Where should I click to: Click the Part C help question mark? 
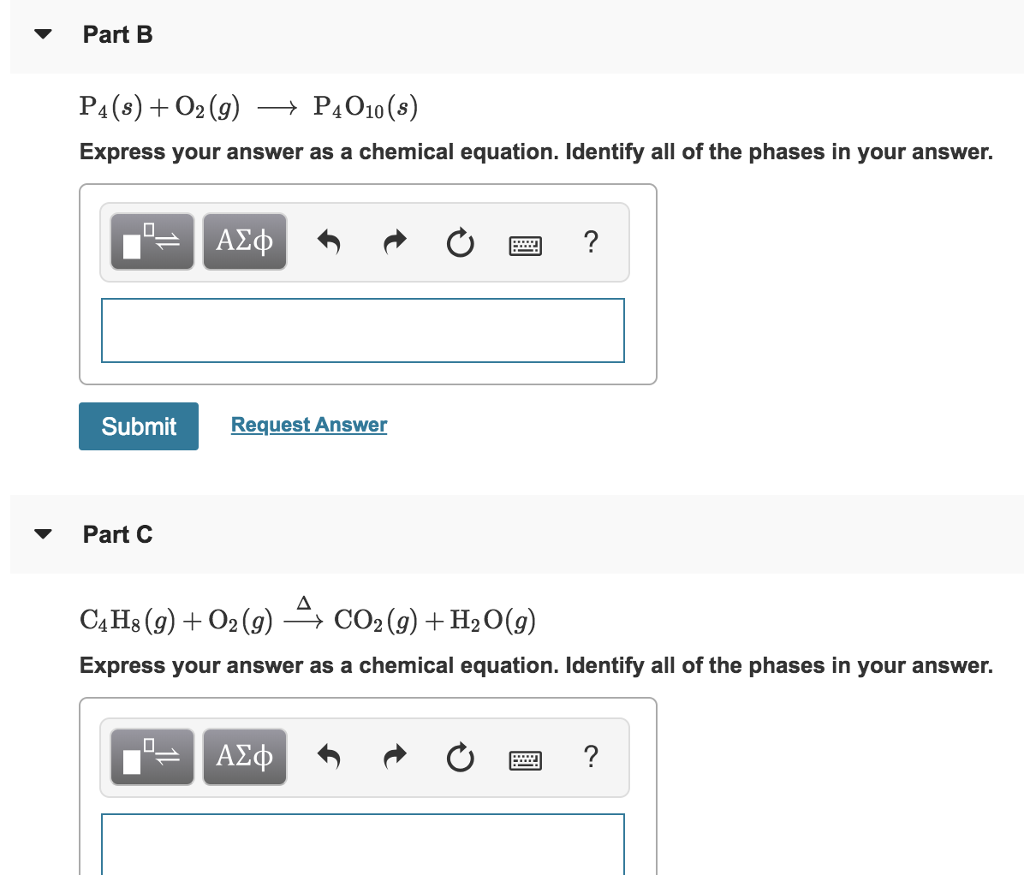pos(591,758)
